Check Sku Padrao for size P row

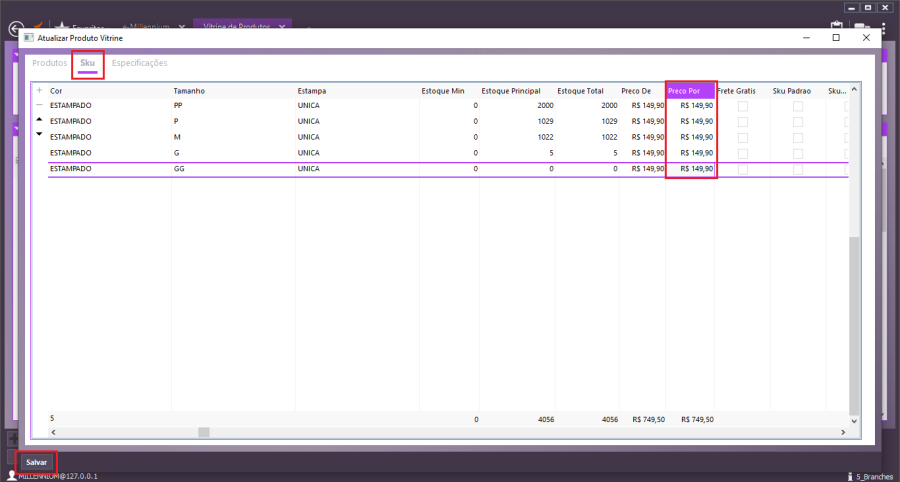pyautogui.click(x=798, y=122)
